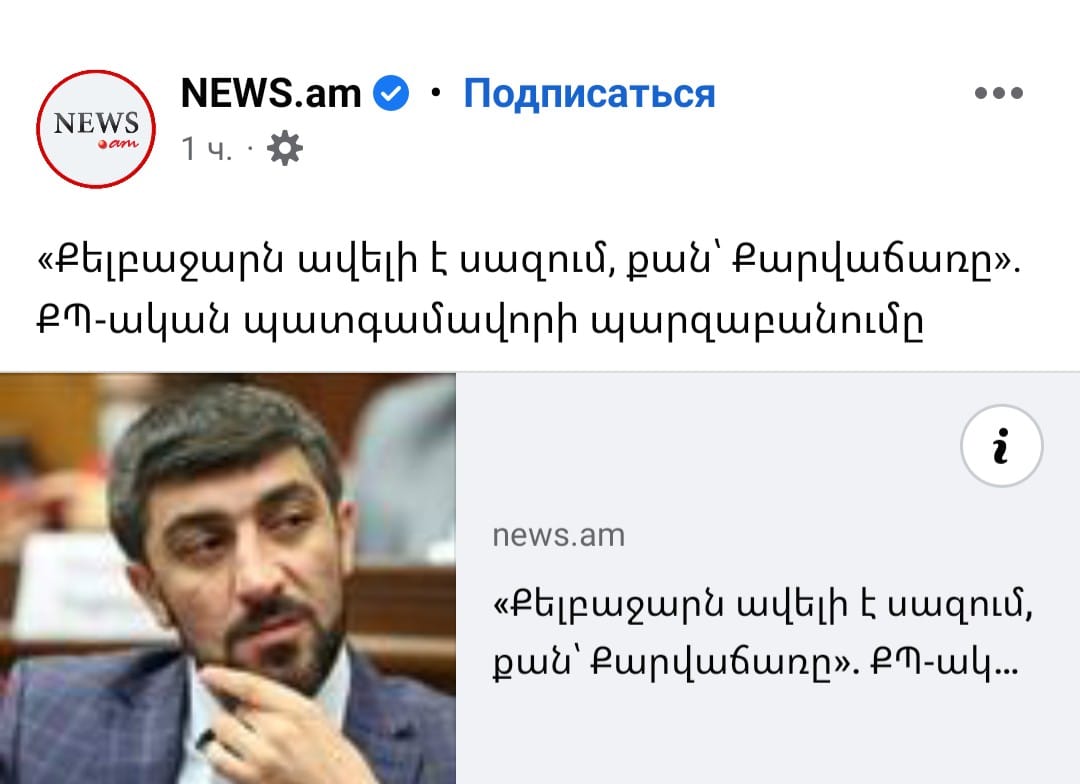This screenshot has width=1080, height=784.
Task: Open the three-dot post options menu
Action: [999, 92]
